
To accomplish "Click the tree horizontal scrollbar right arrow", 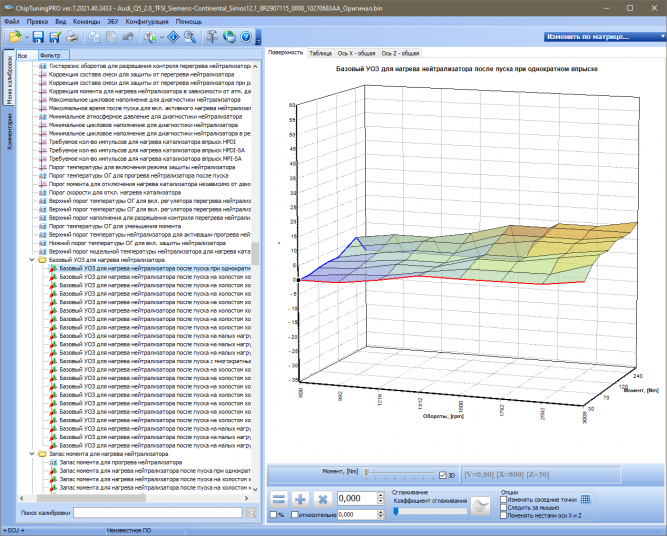I will coord(246,498).
